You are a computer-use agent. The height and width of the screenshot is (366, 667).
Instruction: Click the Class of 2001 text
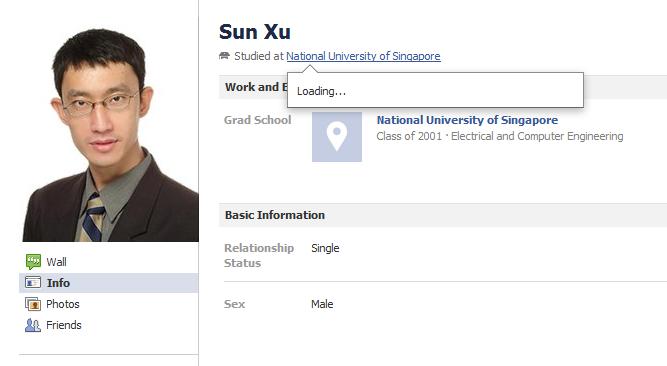[x=409, y=136]
